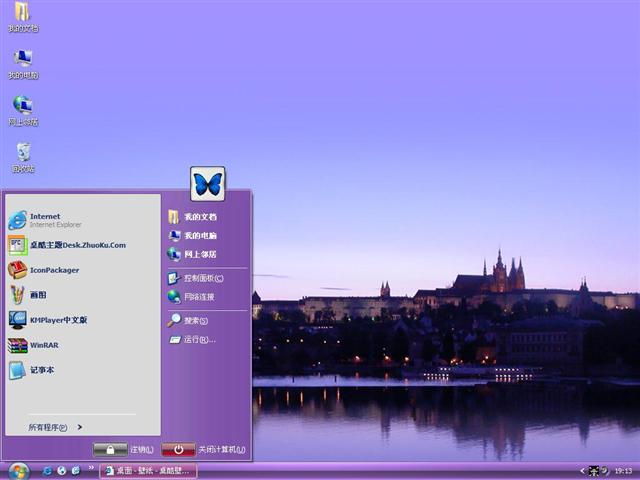The height and width of the screenshot is (480, 640).
Task: Open 我的文档 in Start menu right panel
Action: coord(199,217)
